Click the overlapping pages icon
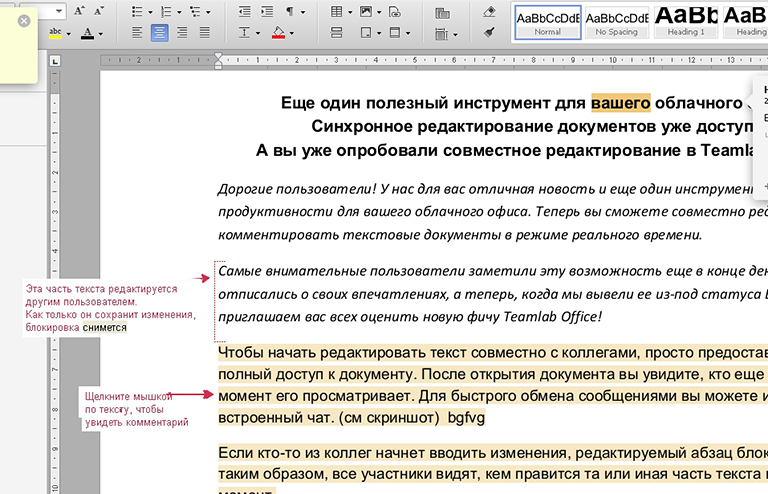768x494 pixels. pyautogui.click(x=442, y=13)
